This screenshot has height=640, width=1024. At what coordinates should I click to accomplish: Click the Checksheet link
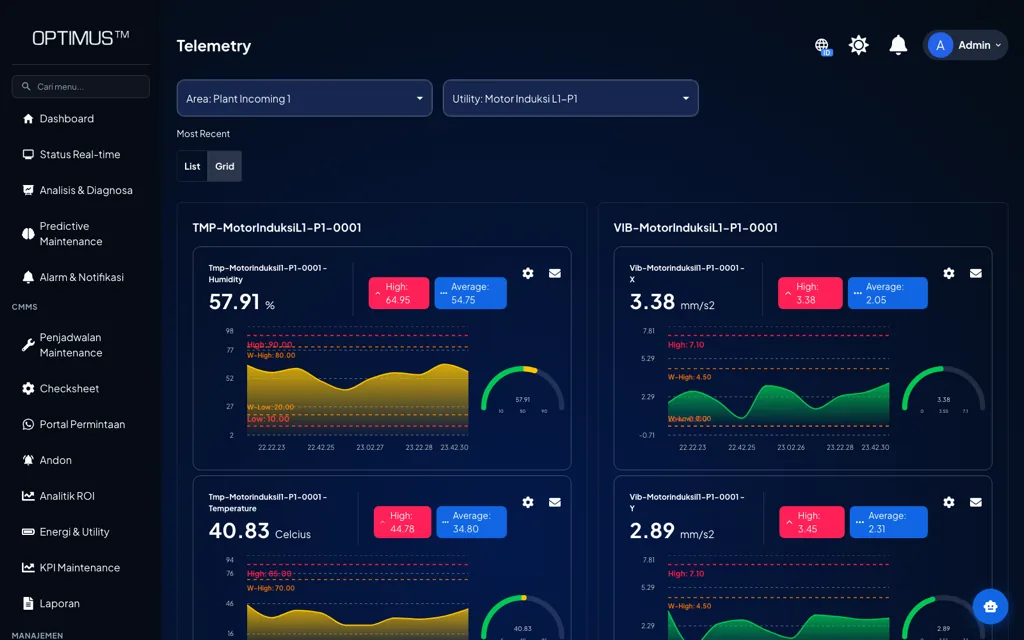pos(69,389)
